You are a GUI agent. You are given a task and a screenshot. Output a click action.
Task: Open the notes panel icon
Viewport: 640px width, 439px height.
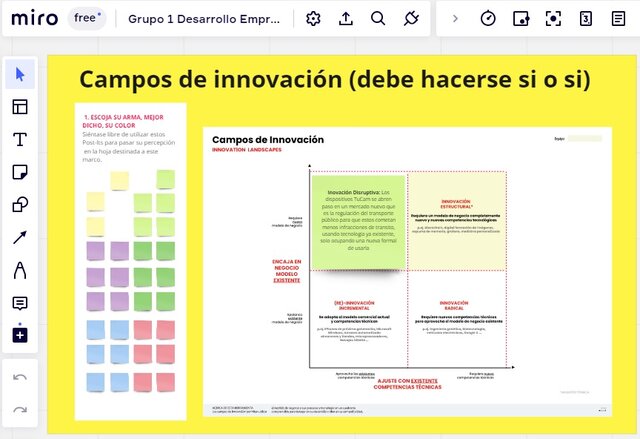[618, 18]
